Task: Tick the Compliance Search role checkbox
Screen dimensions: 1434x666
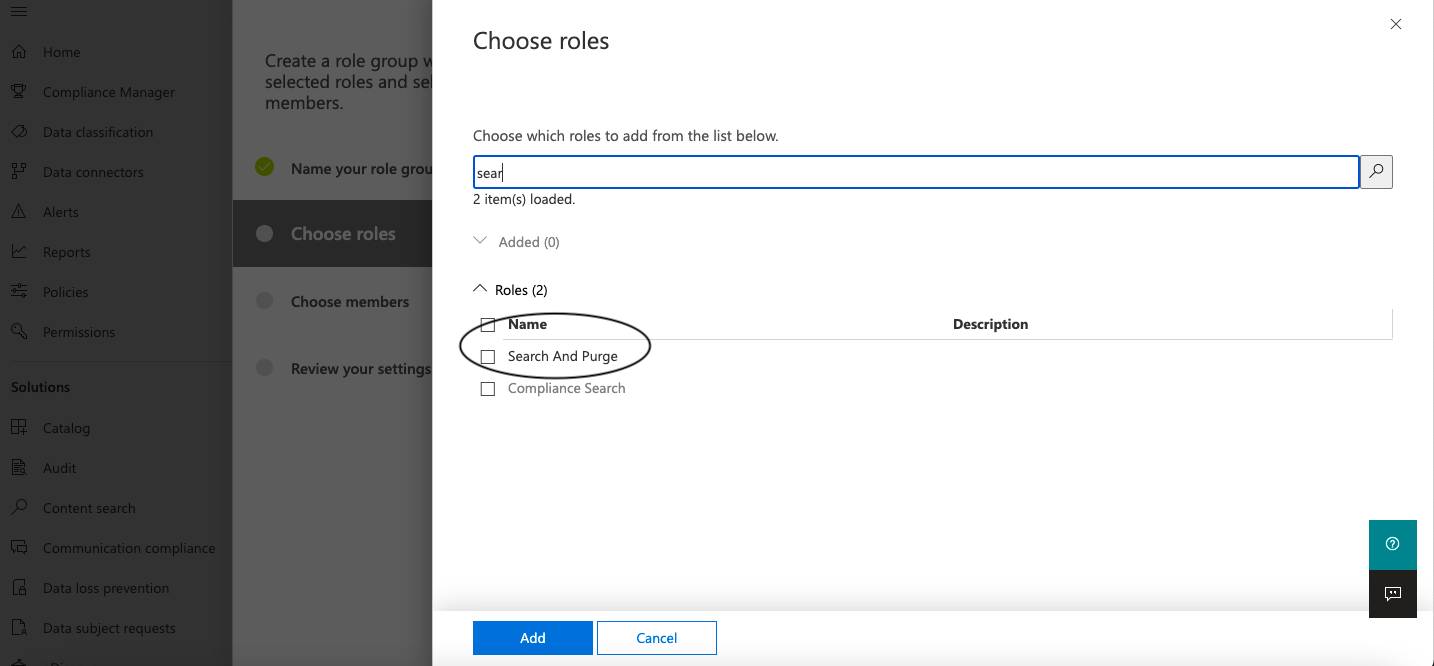Action: pos(488,389)
